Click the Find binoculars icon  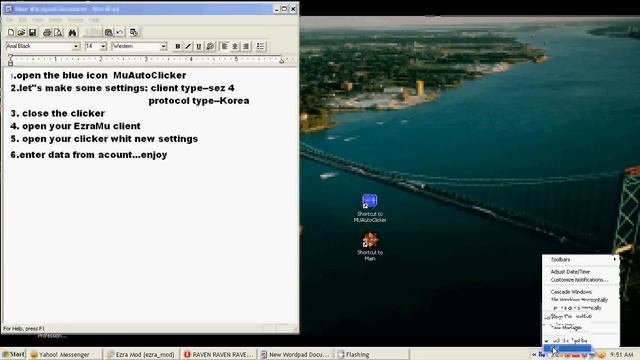[73, 32]
